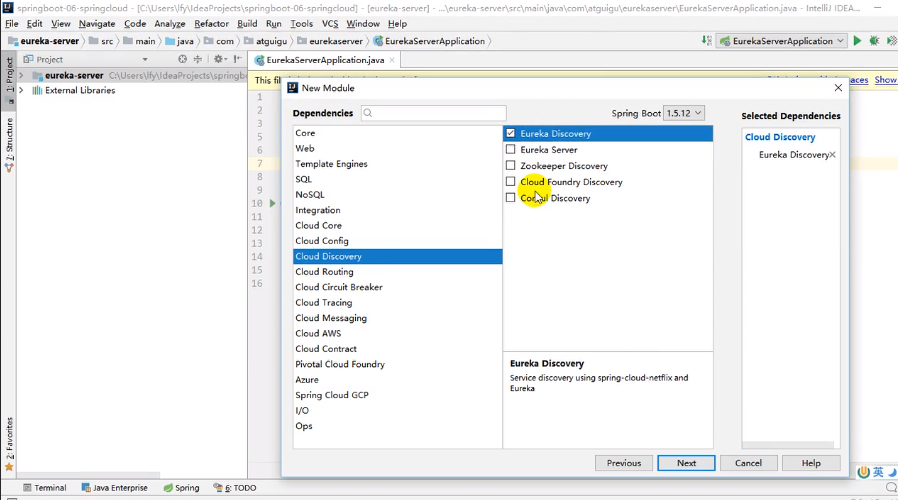Open the Navigate menu
898x500 pixels.
[97, 23]
